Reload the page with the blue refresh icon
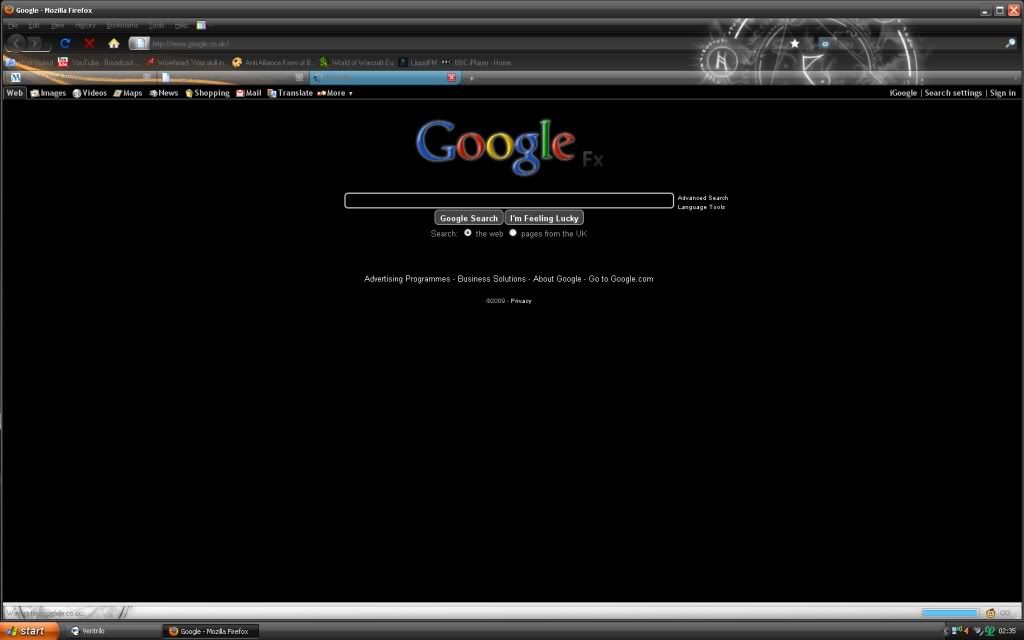The width and height of the screenshot is (1024, 640). pos(65,43)
